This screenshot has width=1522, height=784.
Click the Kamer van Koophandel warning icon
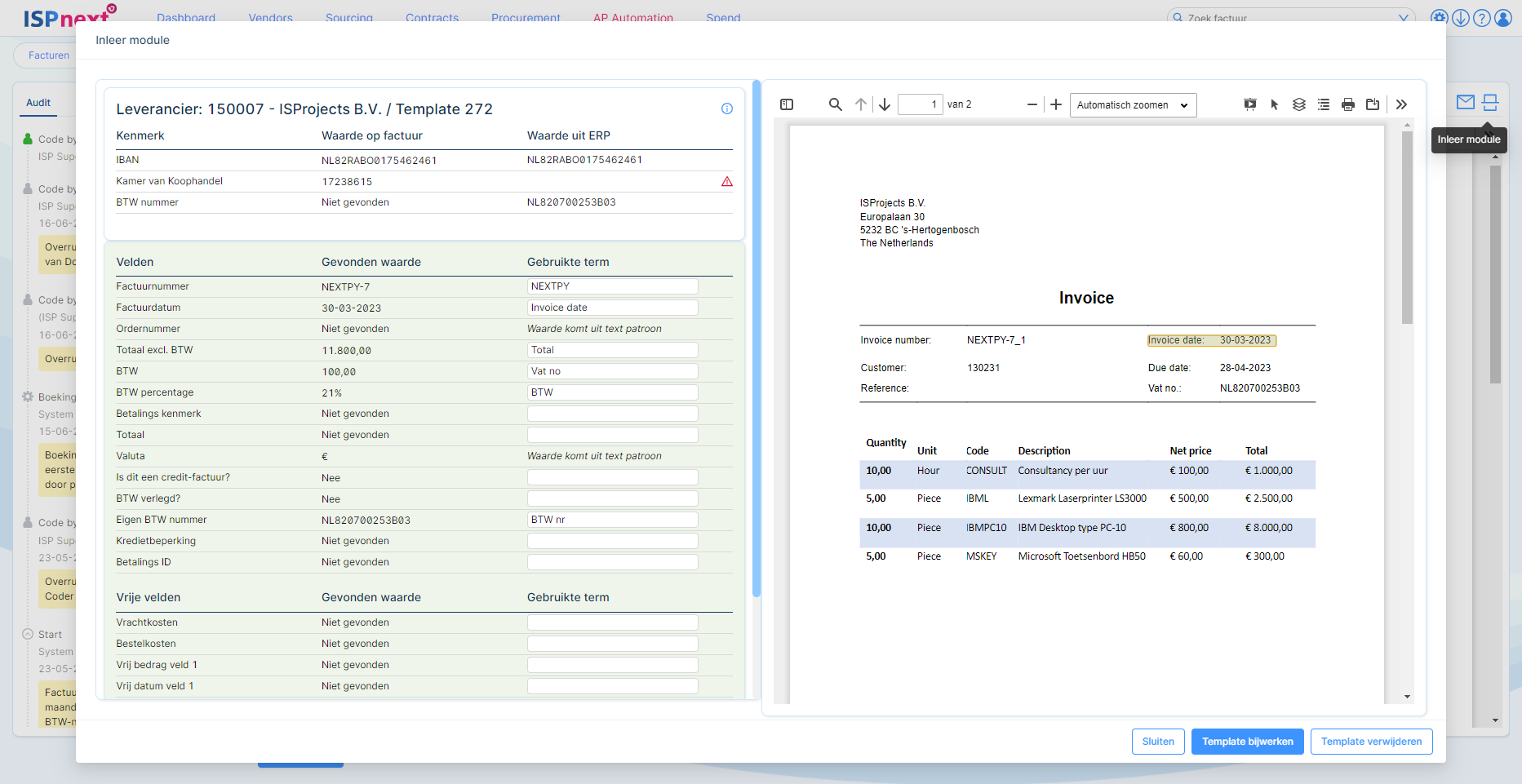point(727,181)
